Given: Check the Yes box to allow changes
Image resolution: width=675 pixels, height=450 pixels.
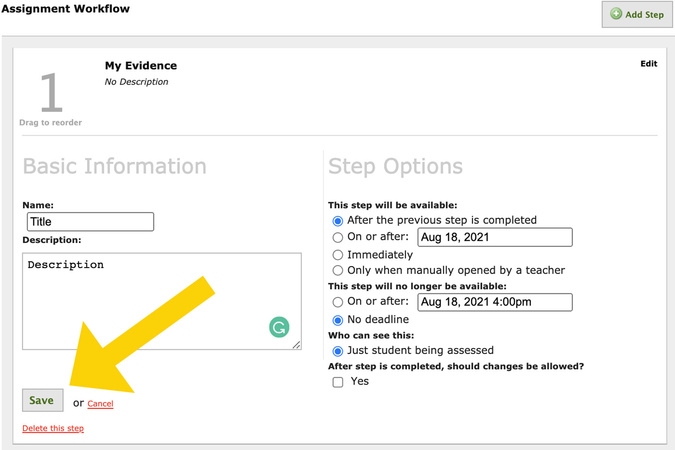Looking at the screenshot, I should click(338, 382).
